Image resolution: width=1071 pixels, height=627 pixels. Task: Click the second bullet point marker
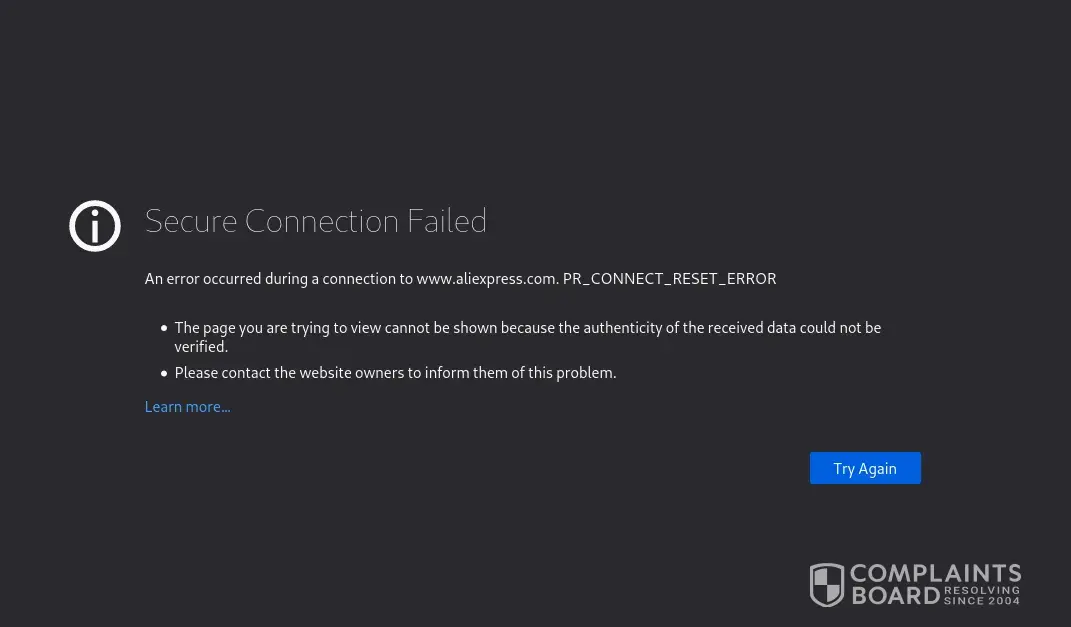click(x=164, y=373)
